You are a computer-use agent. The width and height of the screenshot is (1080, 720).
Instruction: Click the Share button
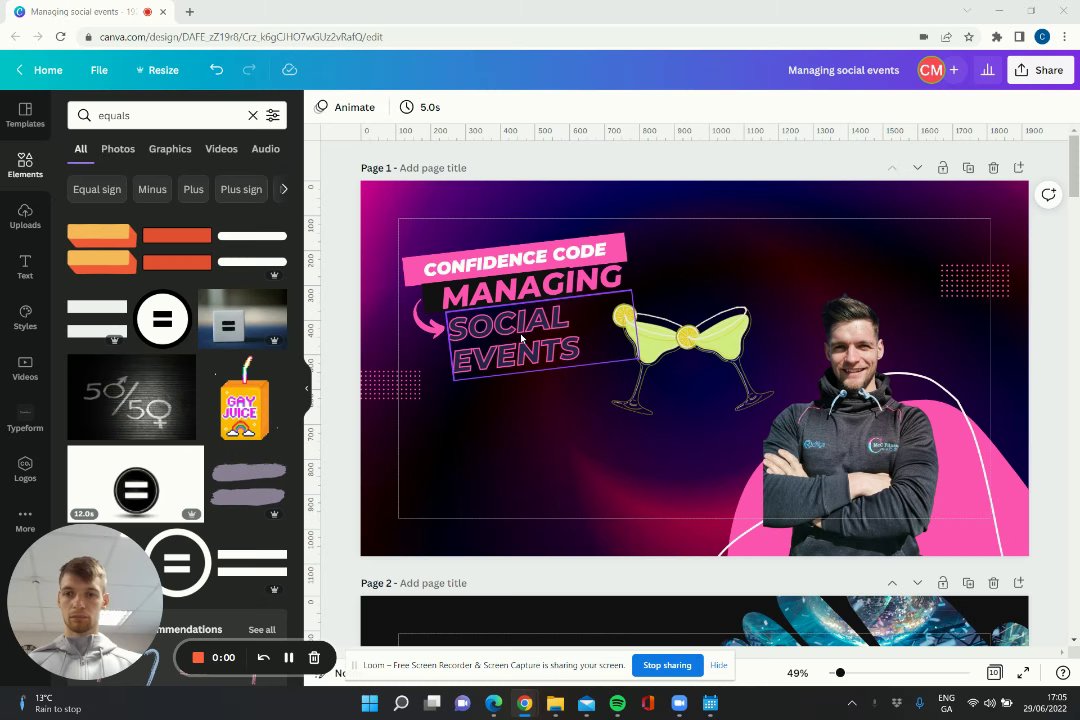[1040, 70]
